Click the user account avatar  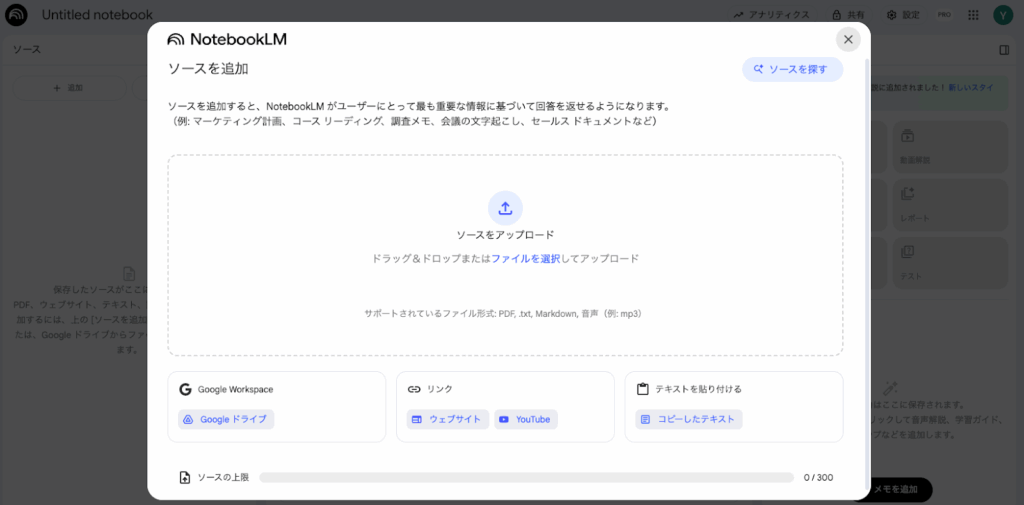tap(1002, 15)
